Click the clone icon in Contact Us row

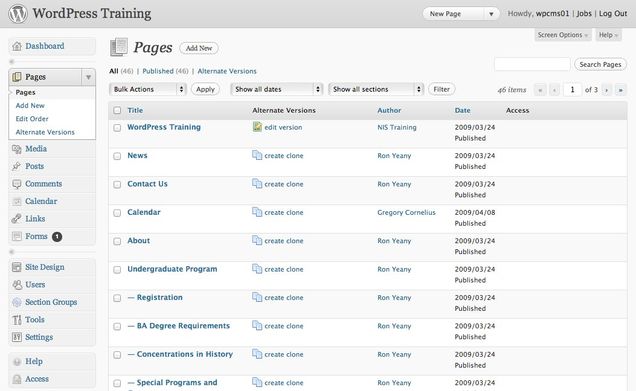(x=257, y=183)
